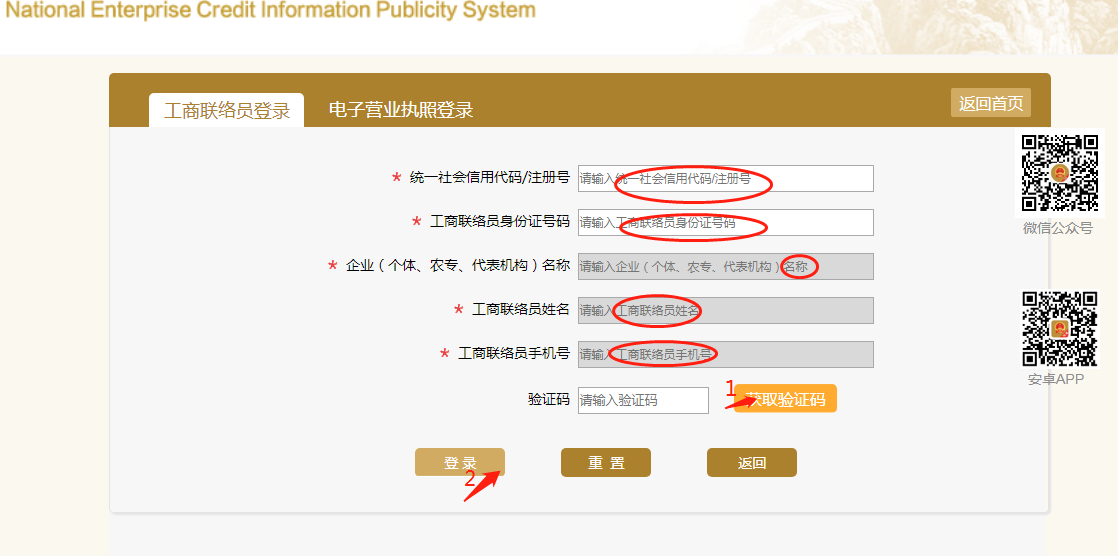This screenshot has height=556, width=1118.
Task: Click the 验证码 input box
Action: [x=643, y=400]
